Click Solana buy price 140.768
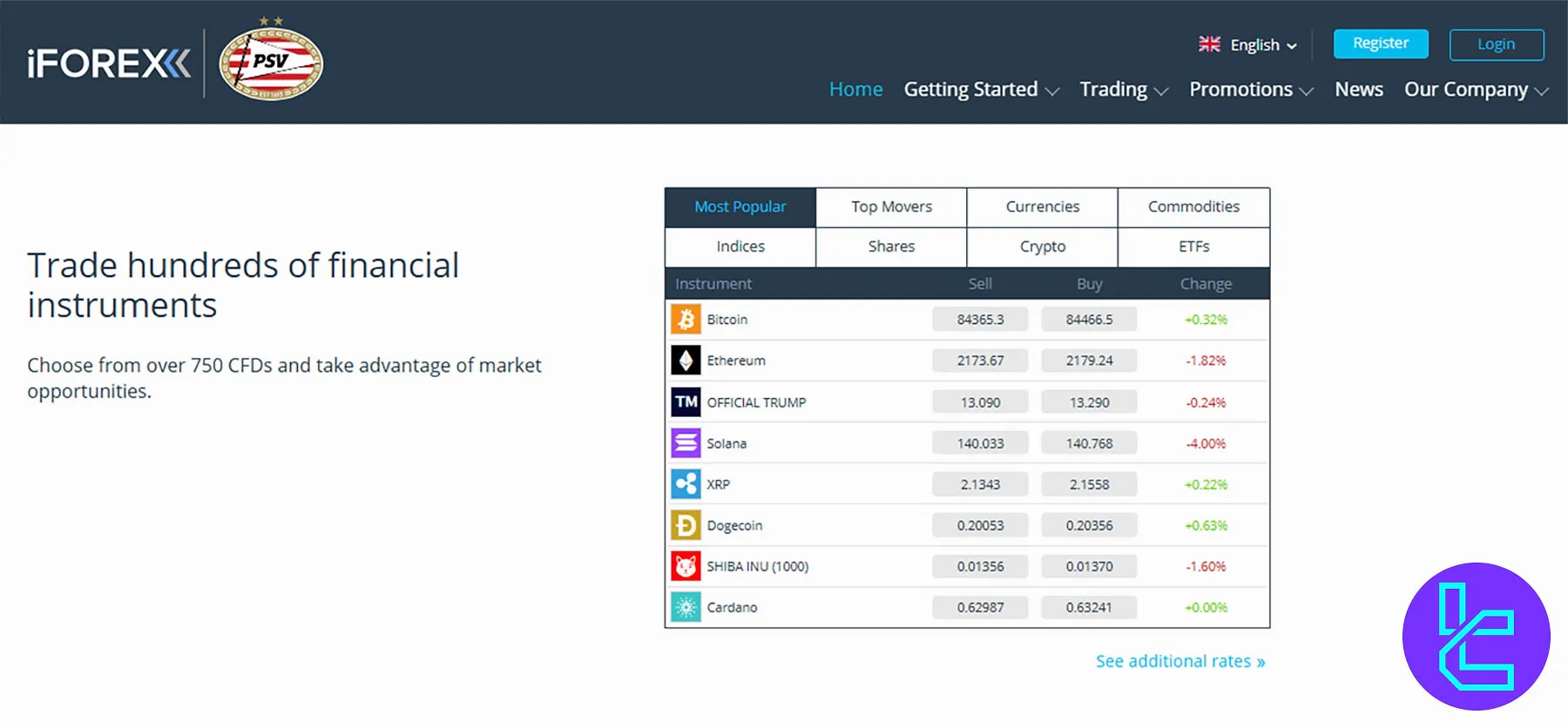The image size is (1568, 728). click(1089, 443)
